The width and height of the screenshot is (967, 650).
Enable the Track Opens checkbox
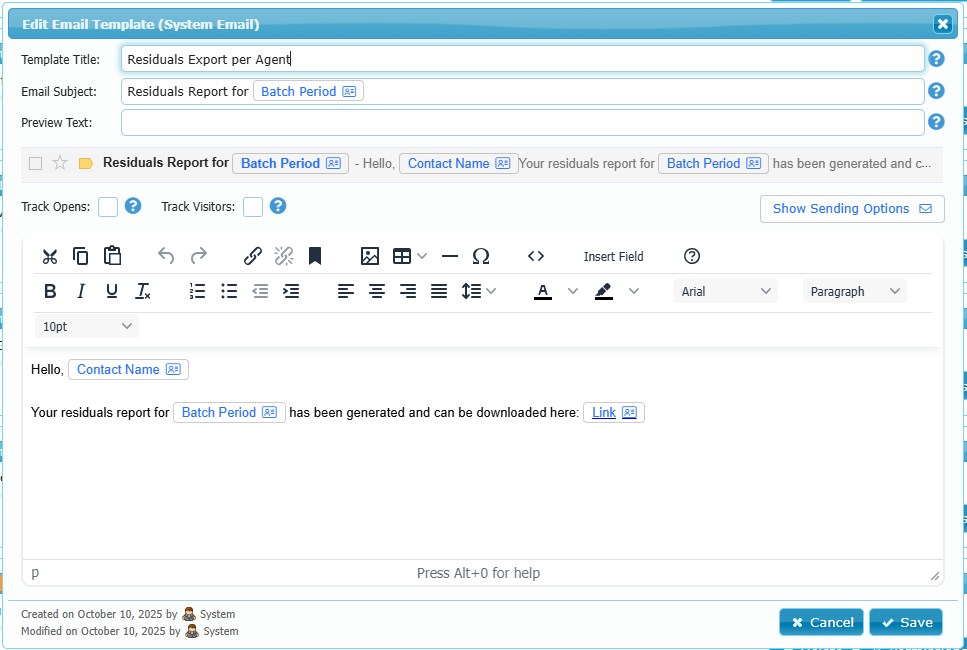click(x=108, y=207)
